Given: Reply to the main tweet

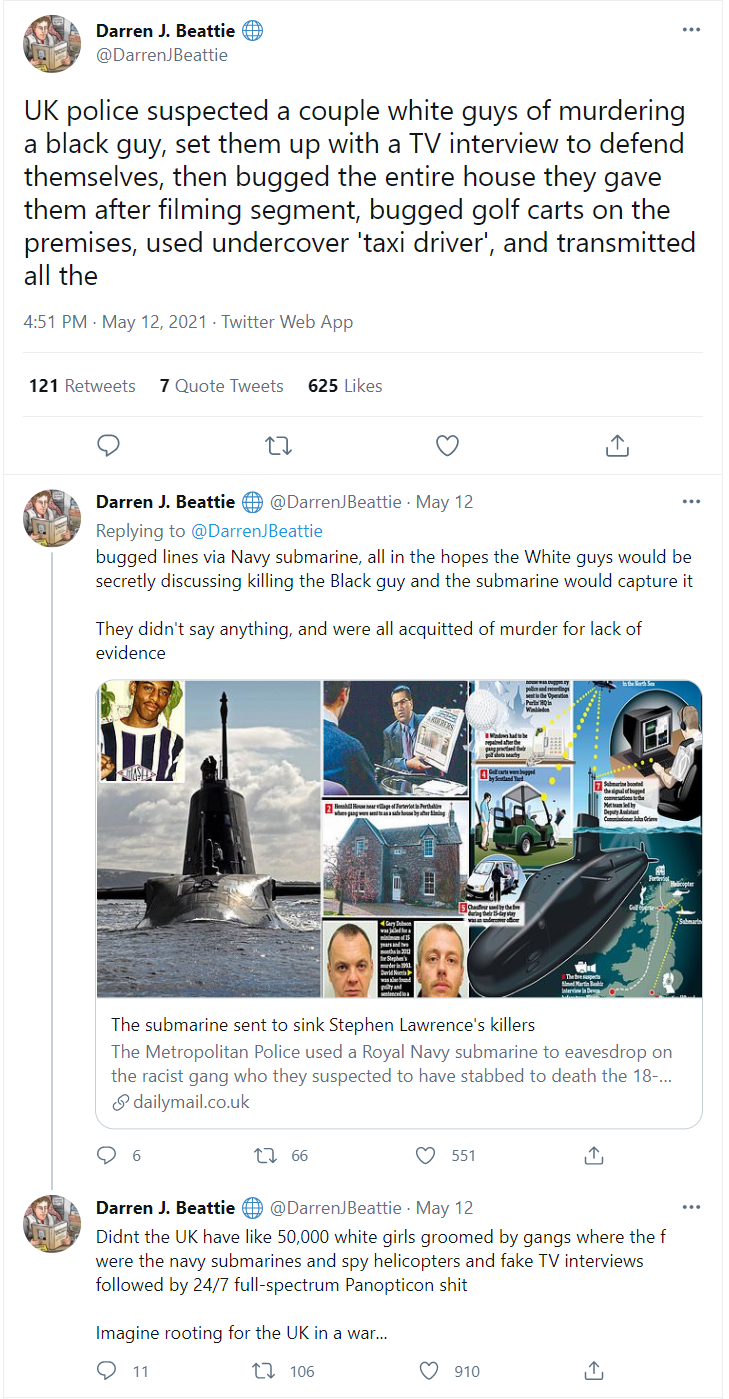Looking at the screenshot, I should tap(109, 445).
